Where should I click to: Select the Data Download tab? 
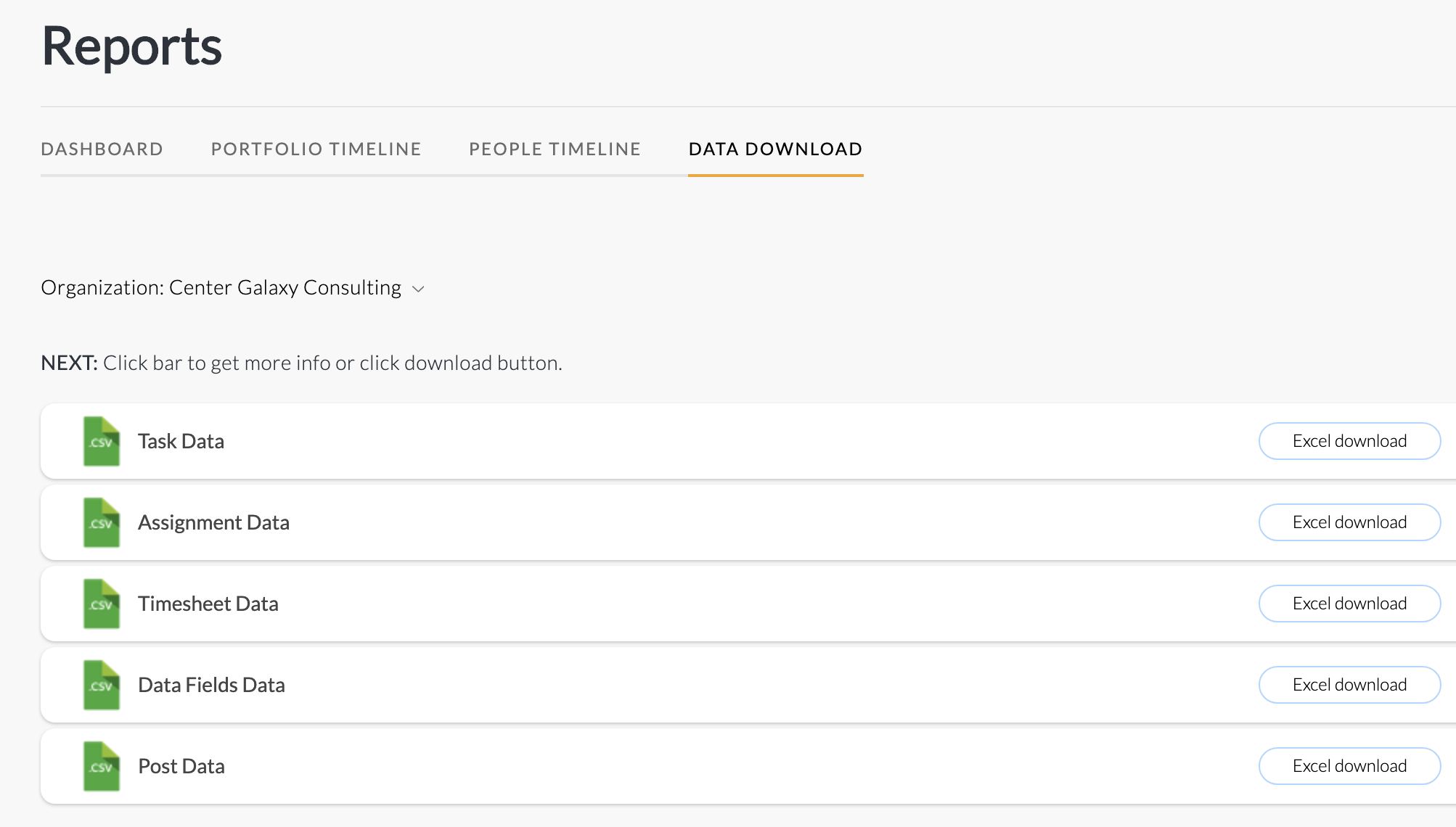pyautogui.click(x=775, y=149)
